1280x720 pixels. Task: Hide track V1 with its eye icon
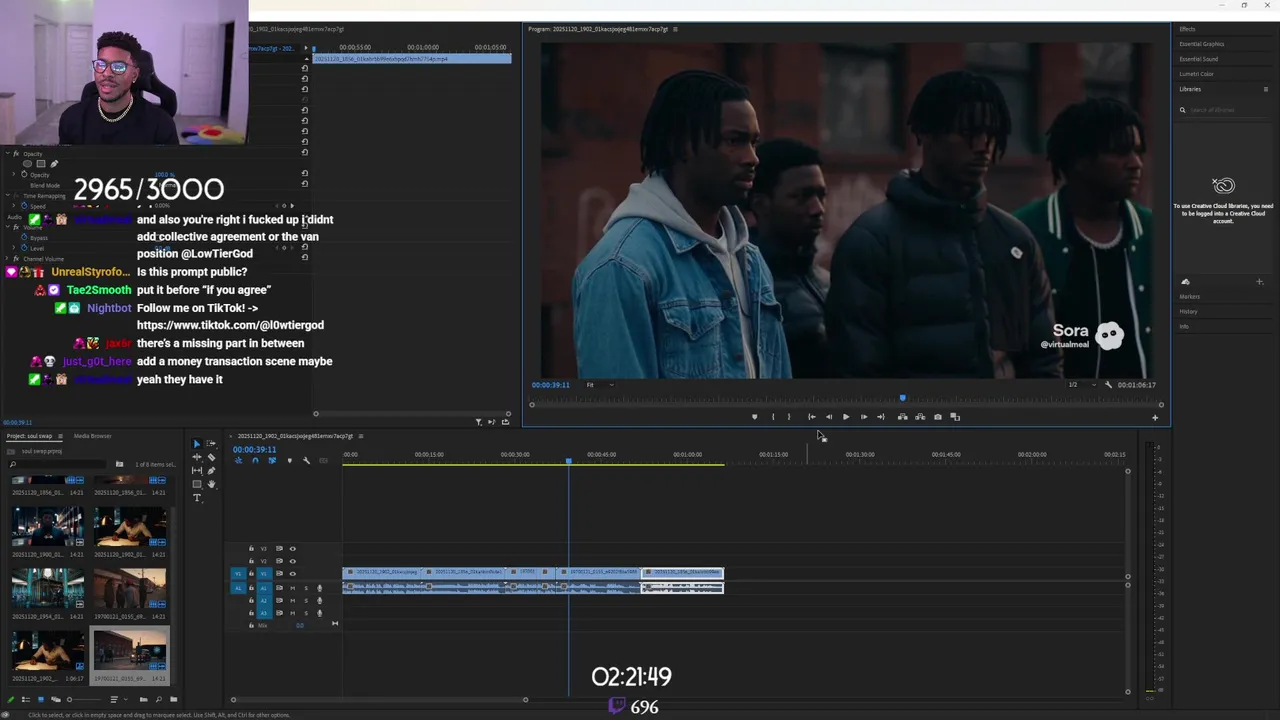292,574
